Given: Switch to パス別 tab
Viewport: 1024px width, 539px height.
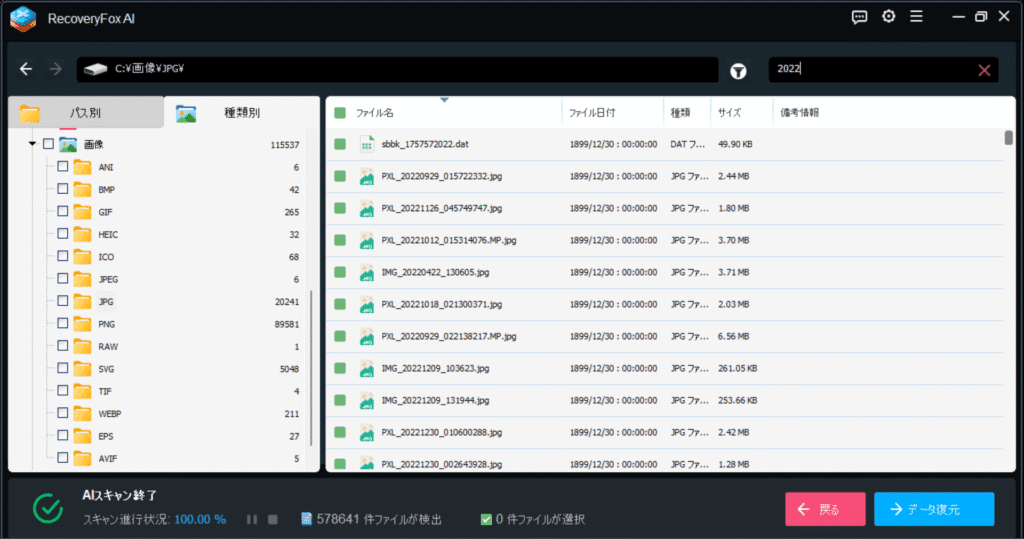Looking at the screenshot, I should pyautogui.click(x=86, y=112).
